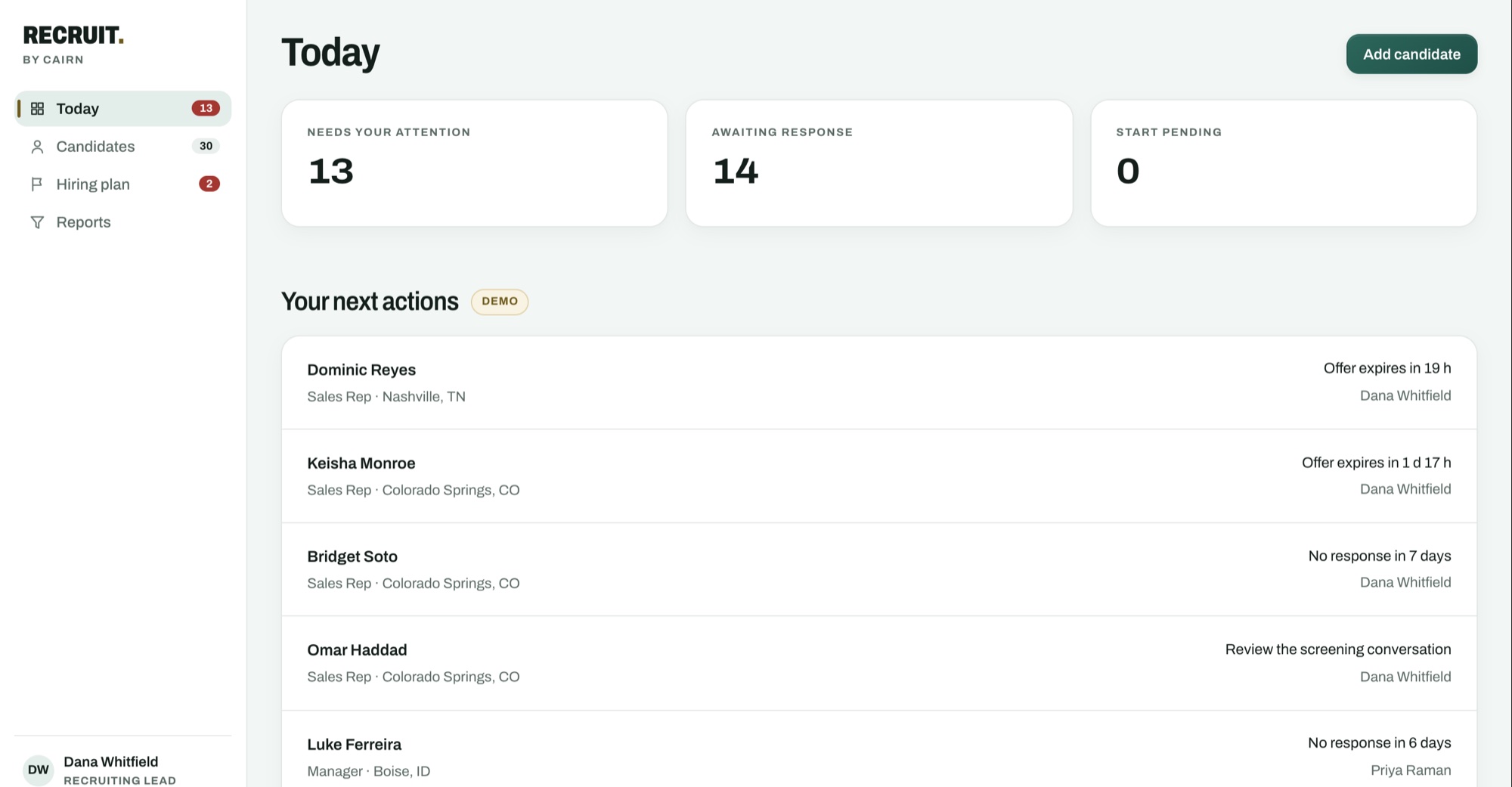
Task: Click the Hiring plan flag icon
Action: click(37, 184)
